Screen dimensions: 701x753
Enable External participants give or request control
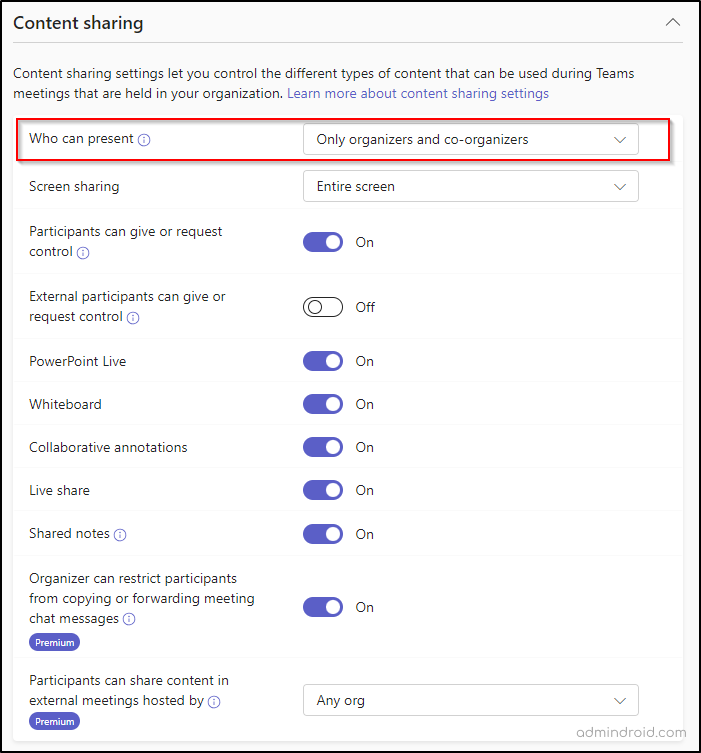[323, 307]
